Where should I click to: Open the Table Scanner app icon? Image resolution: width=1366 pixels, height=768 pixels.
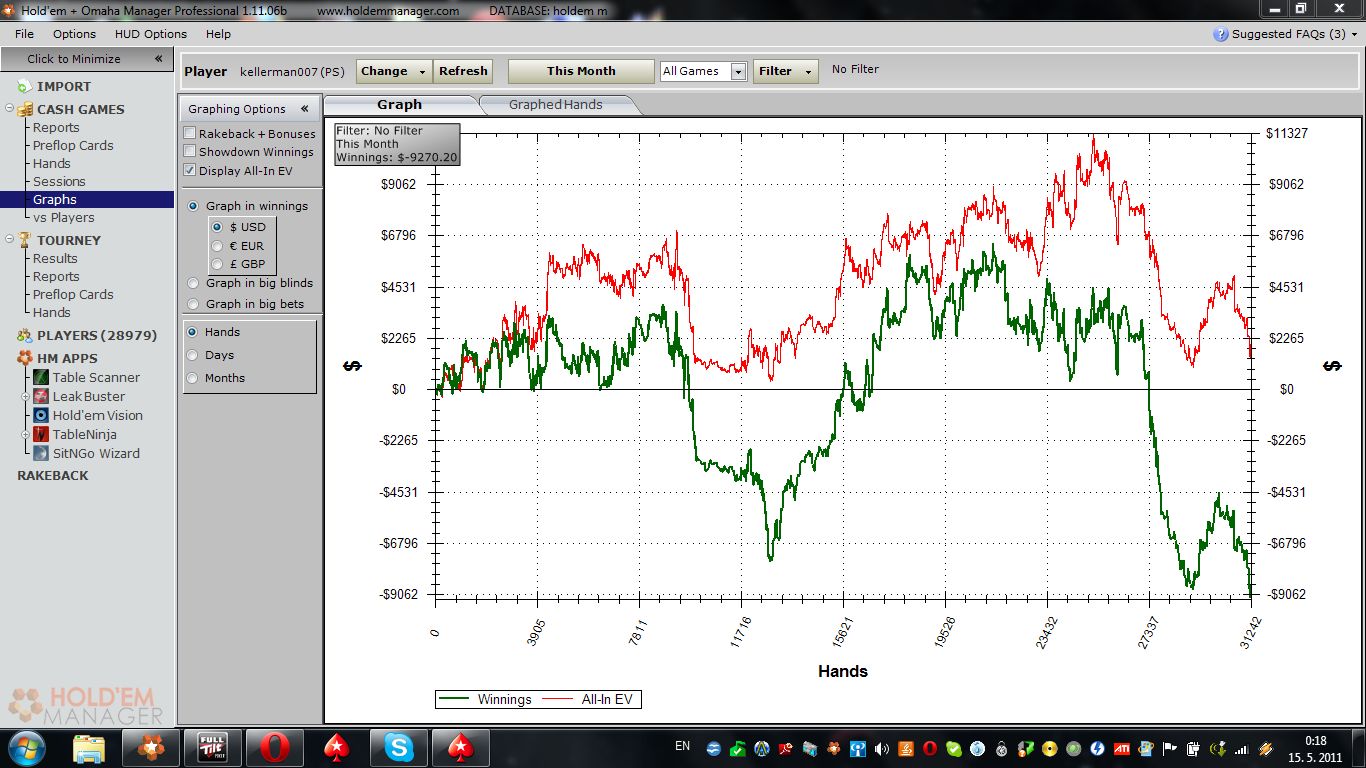[41, 377]
